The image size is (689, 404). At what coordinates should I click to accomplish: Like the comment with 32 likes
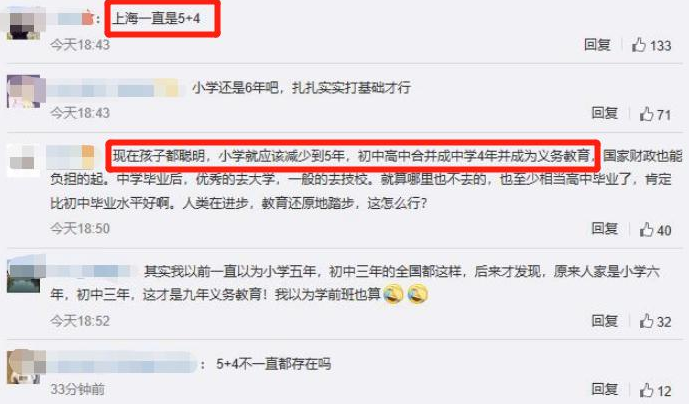tap(655, 321)
